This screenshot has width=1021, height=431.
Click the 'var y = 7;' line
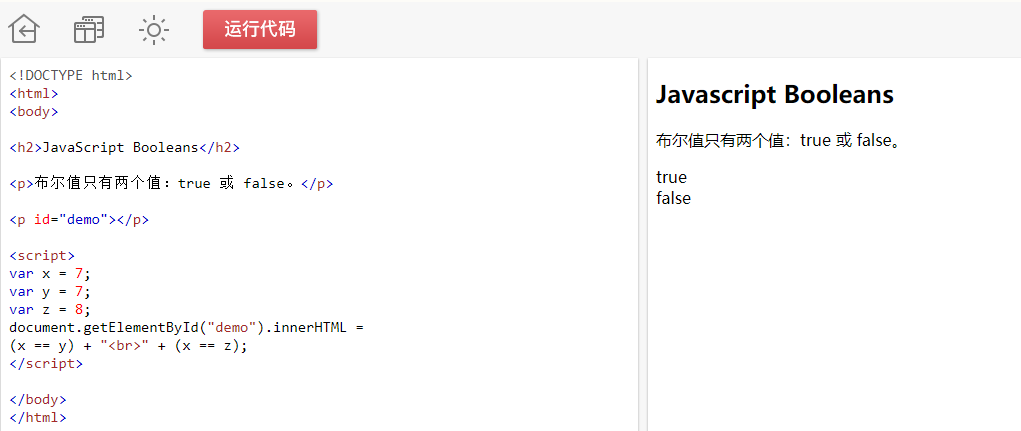click(50, 292)
